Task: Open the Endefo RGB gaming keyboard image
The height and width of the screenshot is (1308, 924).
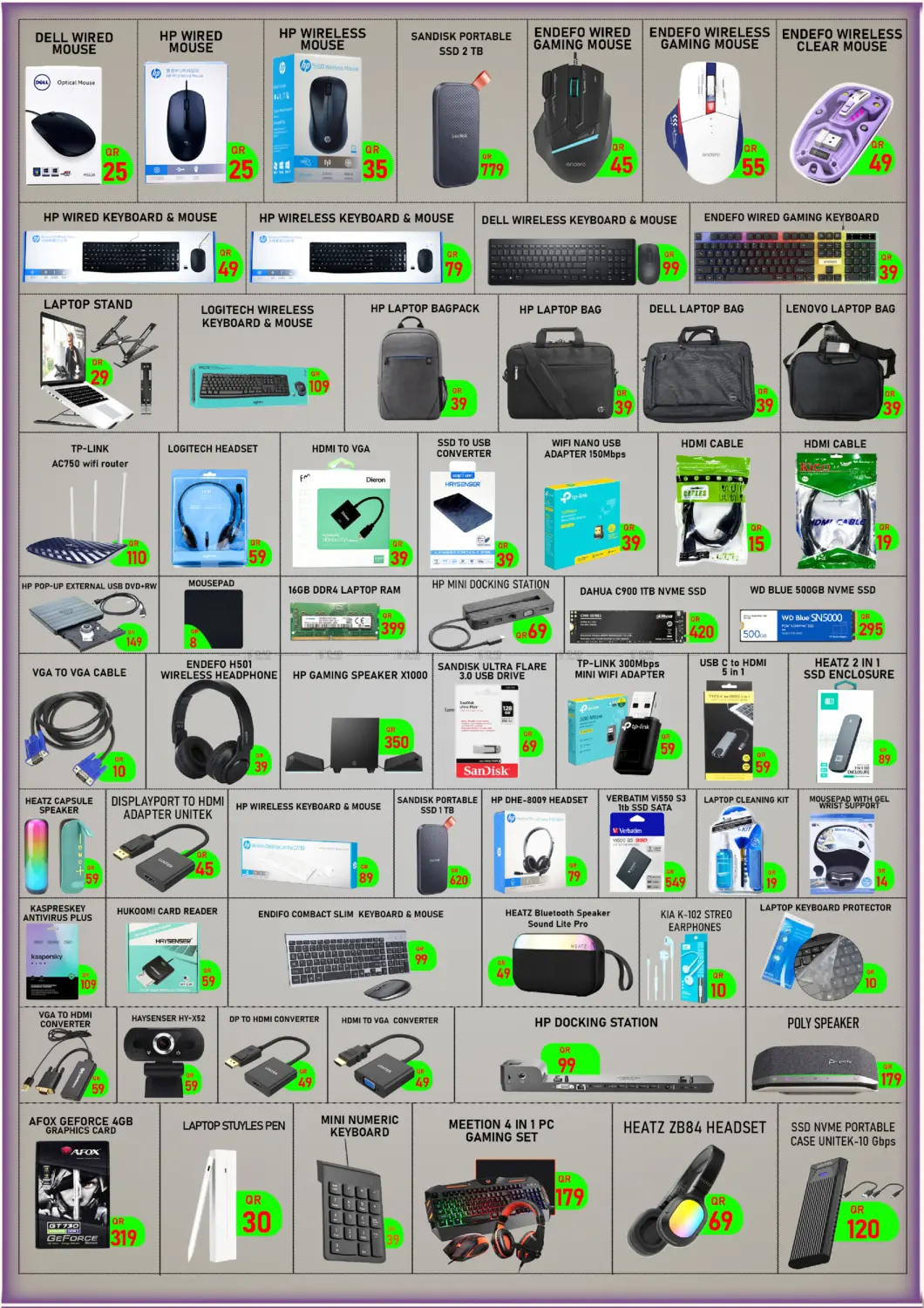Action: point(785,256)
